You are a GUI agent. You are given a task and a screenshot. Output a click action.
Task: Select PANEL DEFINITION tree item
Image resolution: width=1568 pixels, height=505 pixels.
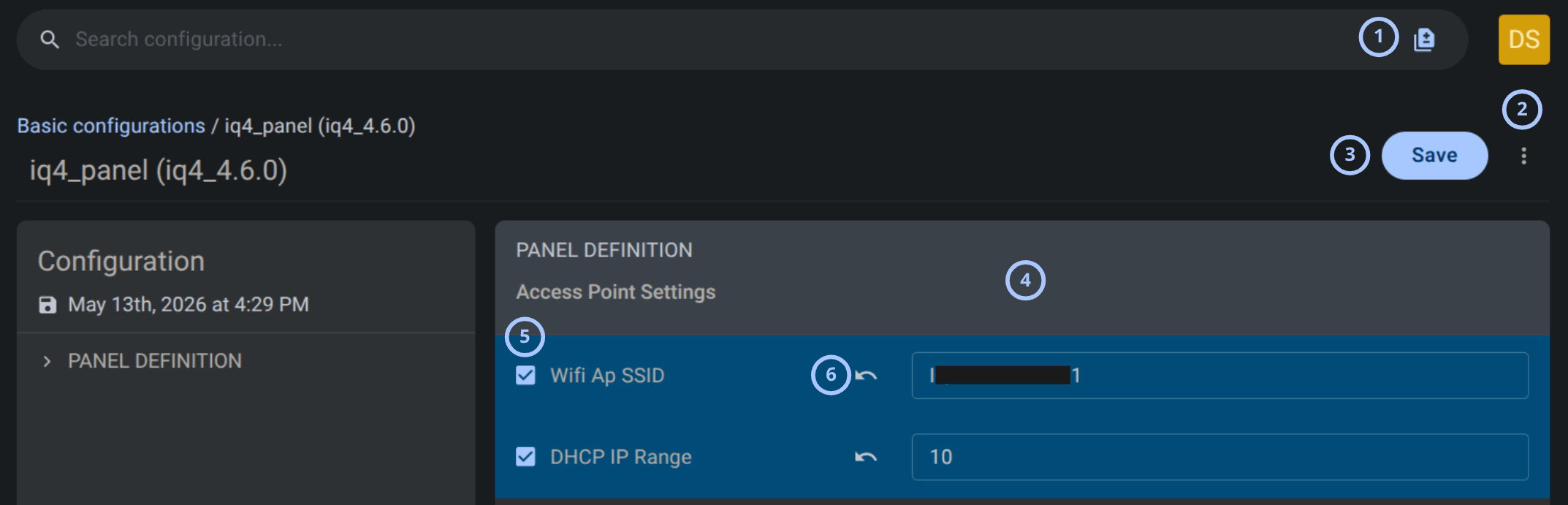154,361
